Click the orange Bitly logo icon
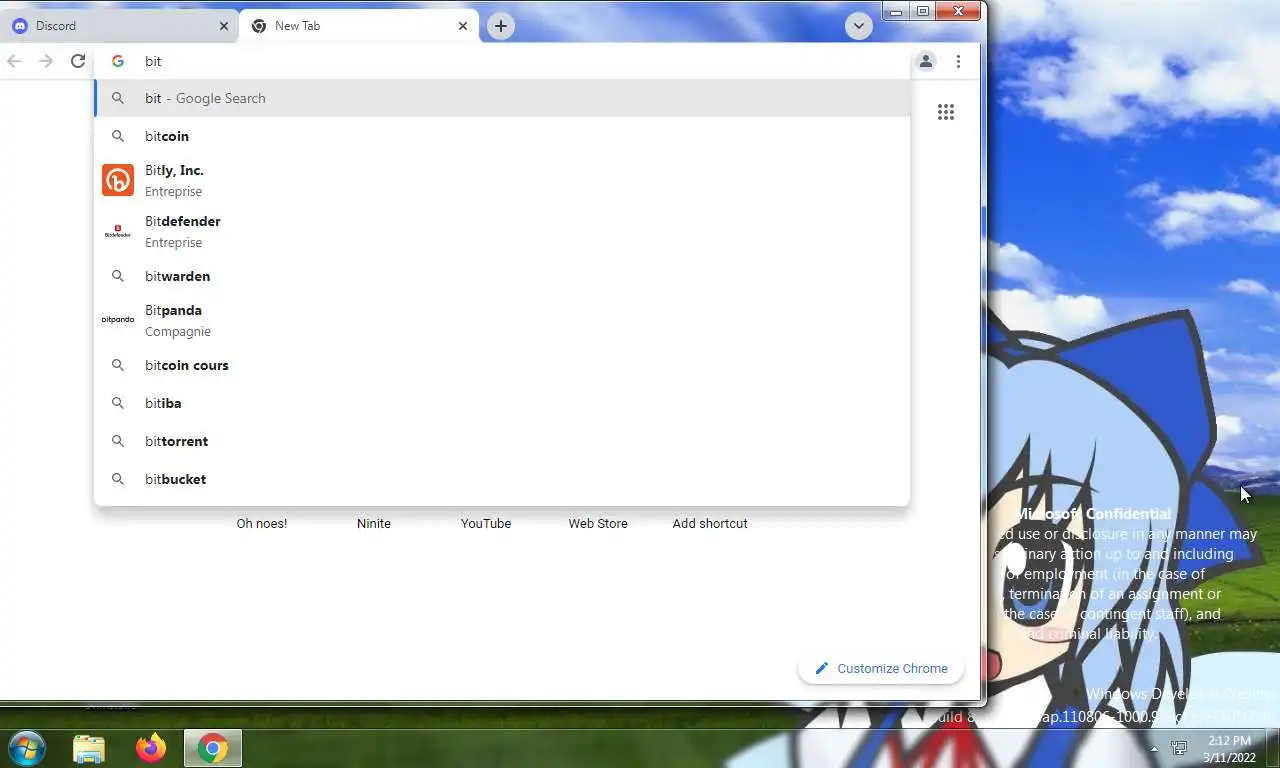This screenshot has width=1280, height=768. (x=118, y=180)
